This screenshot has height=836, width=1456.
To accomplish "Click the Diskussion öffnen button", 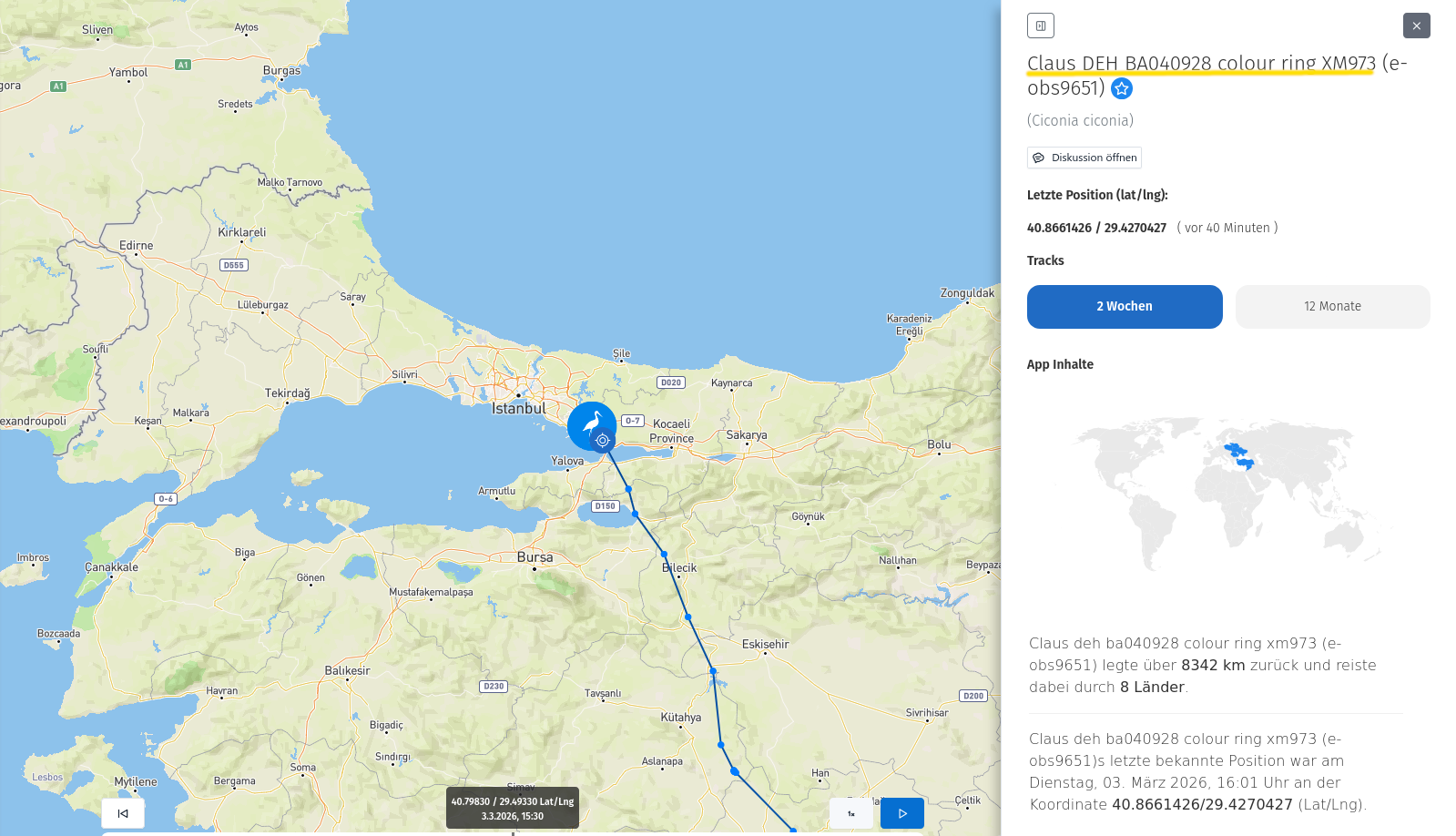I will coord(1084,158).
